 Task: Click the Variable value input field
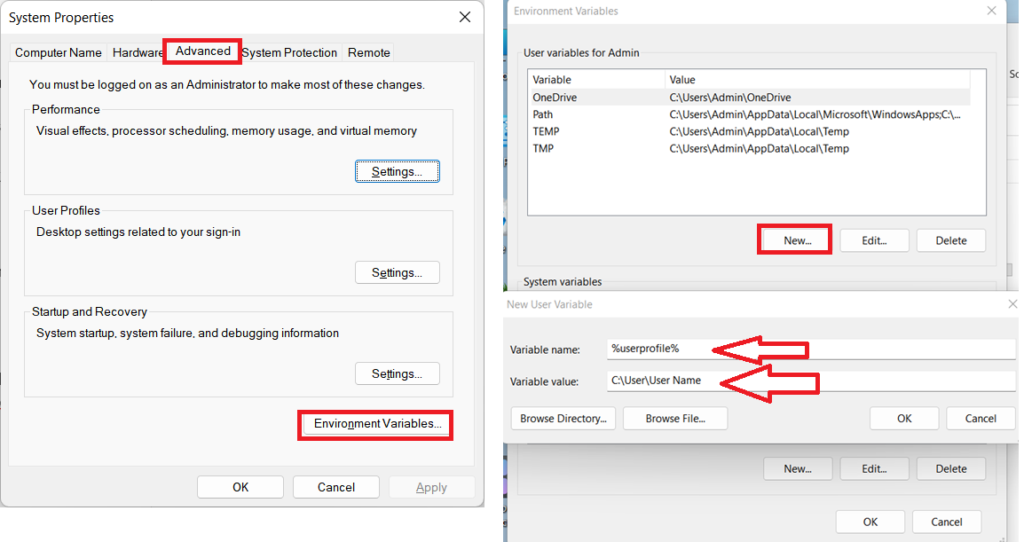810,381
